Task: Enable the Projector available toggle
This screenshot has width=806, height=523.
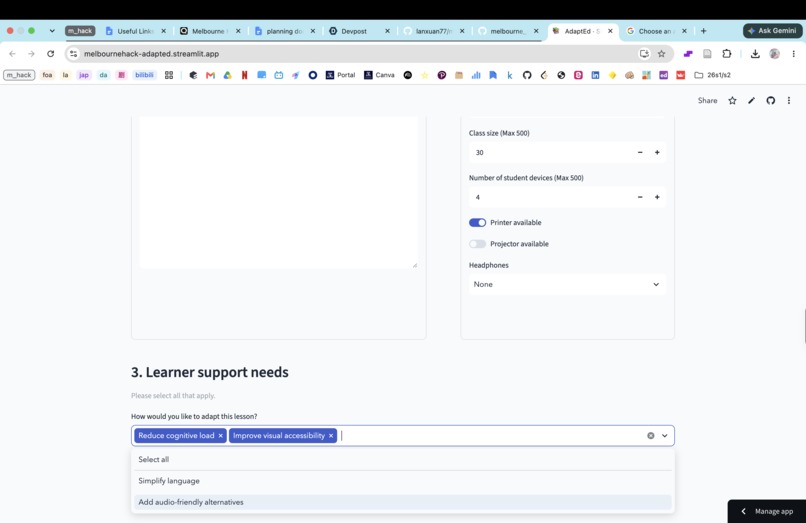Action: tap(477, 244)
